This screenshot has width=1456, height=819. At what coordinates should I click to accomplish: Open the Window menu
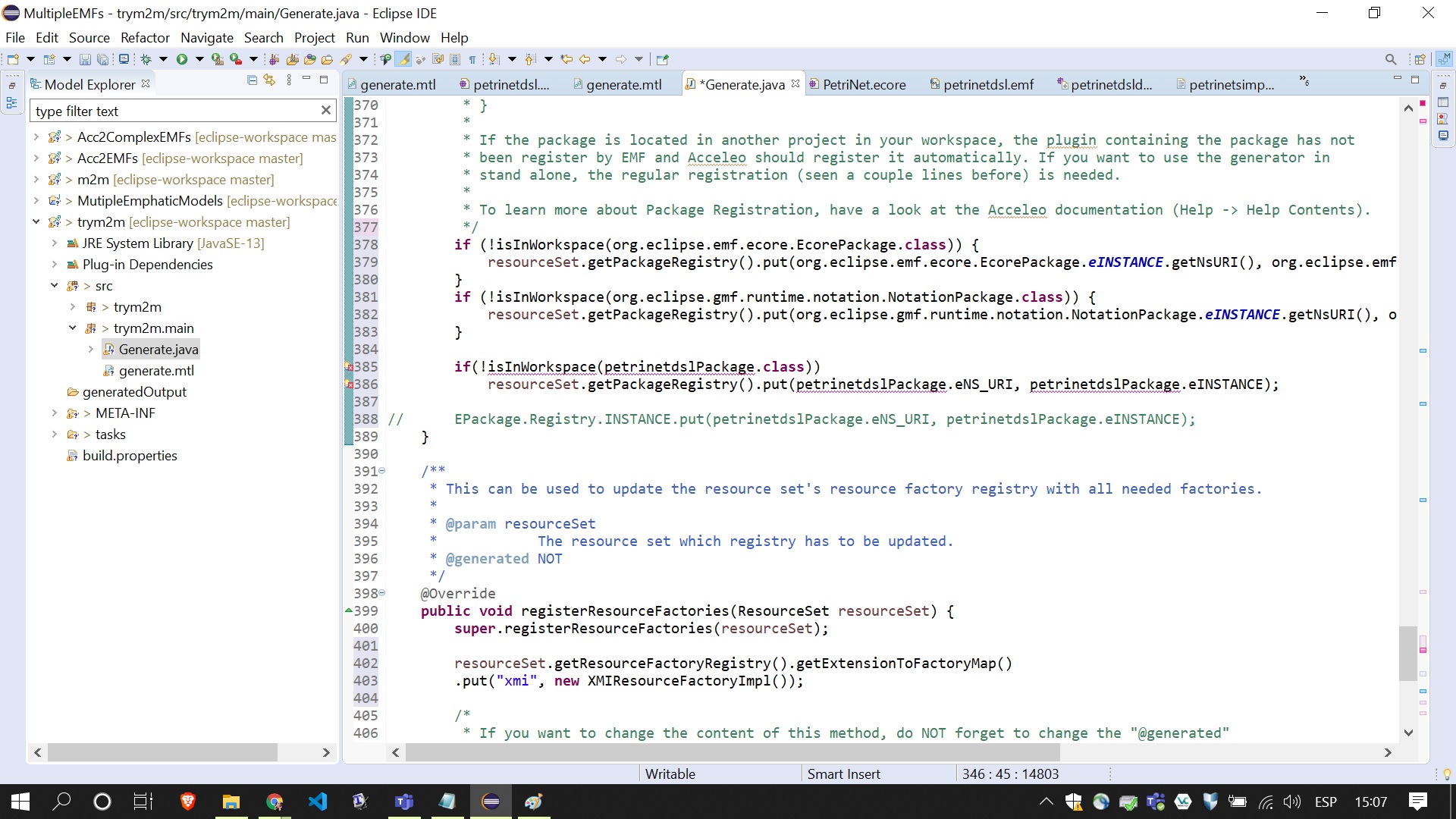pyautogui.click(x=404, y=38)
